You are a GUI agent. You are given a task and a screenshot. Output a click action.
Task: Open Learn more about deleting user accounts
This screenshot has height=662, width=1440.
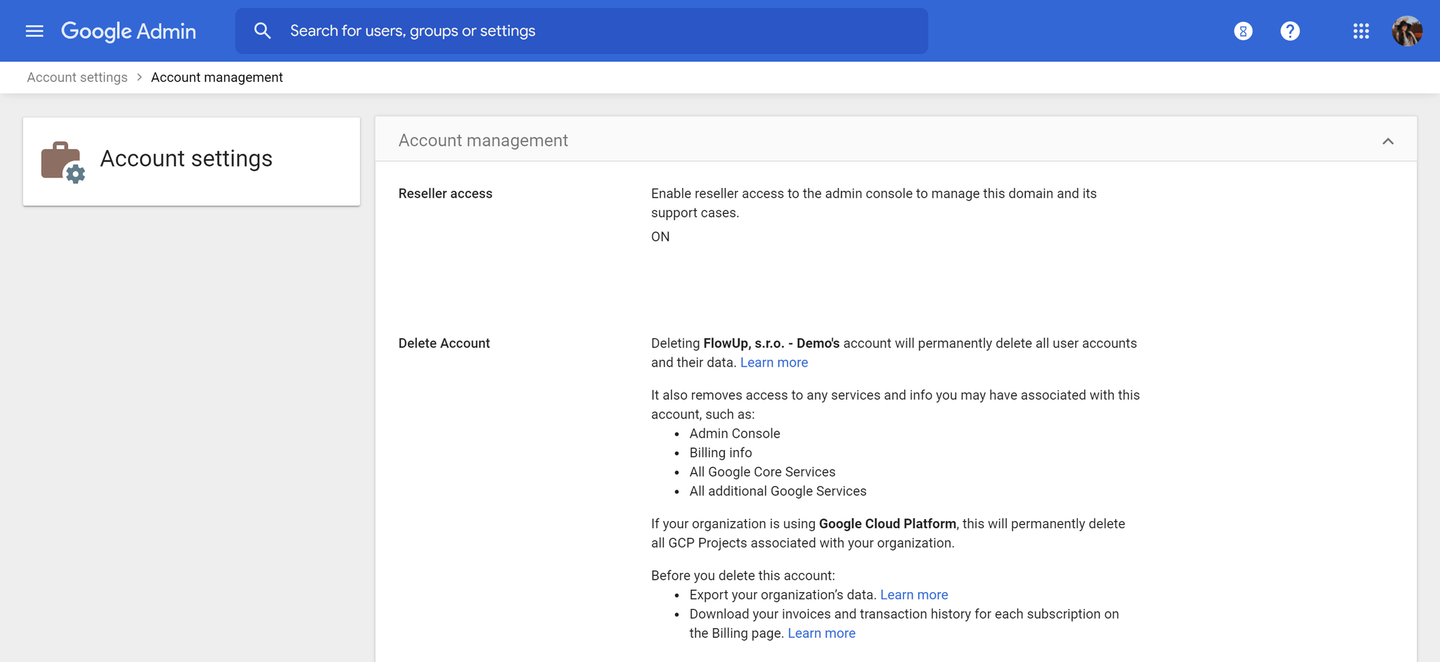pyautogui.click(x=774, y=362)
